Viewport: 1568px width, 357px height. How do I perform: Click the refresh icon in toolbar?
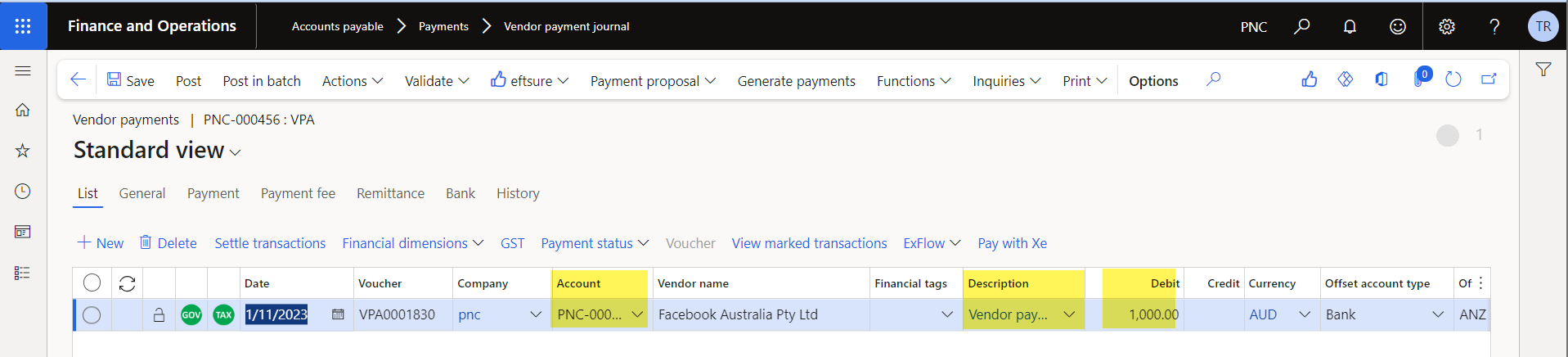pyautogui.click(x=1453, y=79)
